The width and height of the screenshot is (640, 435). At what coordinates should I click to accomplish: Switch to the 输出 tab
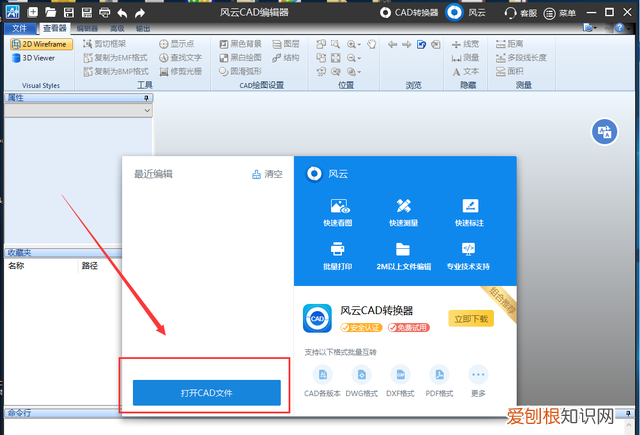coord(143,29)
